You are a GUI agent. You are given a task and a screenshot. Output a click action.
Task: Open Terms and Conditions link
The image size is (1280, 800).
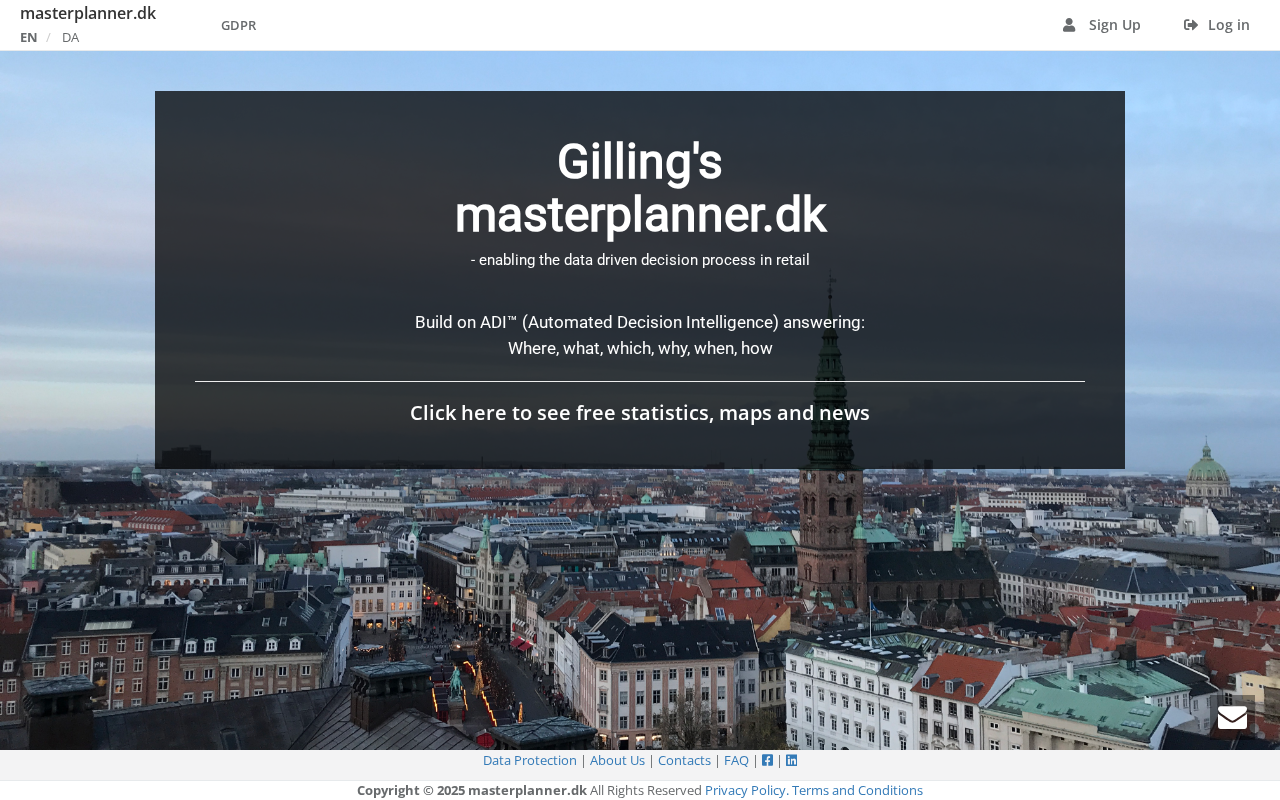click(x=857, y=790)
